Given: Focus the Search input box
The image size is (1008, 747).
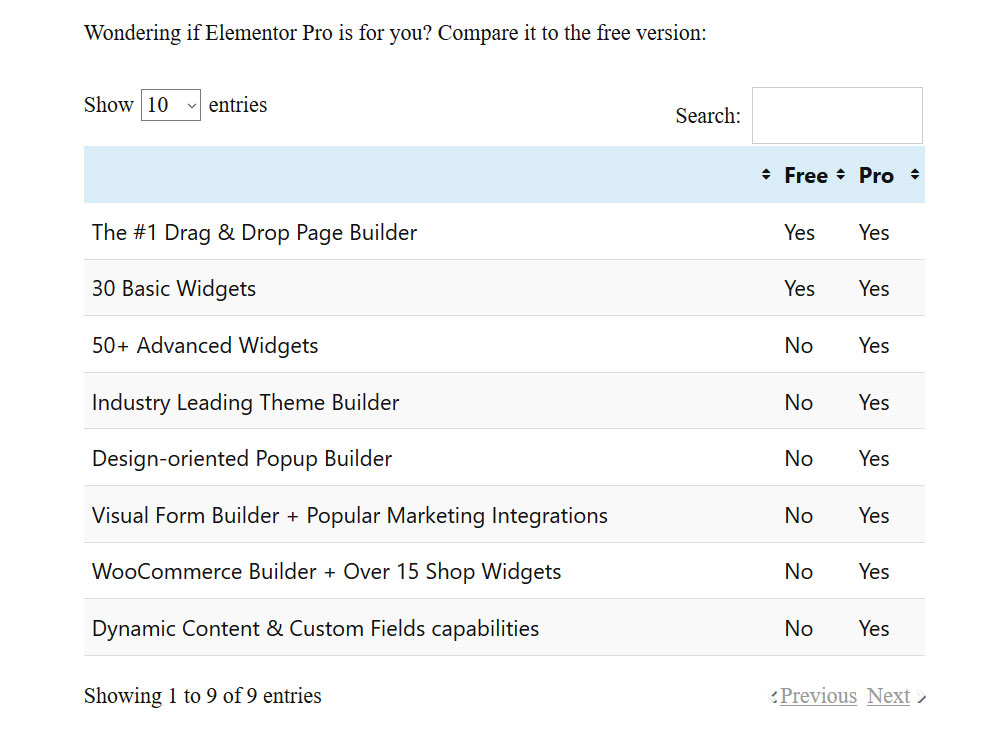Looking at the screenshot, I should pyautogui.click(x=837, y=116).
